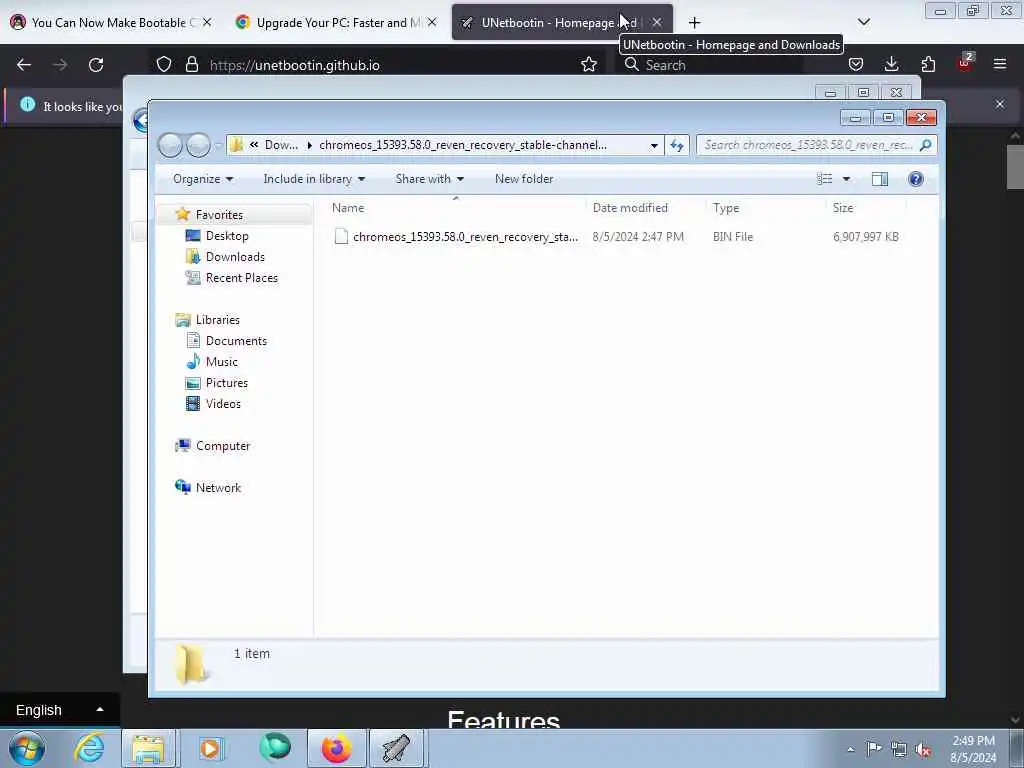Screen dimensions: 1024x768
Task: Open the Documents library
Action: (236, 340)
